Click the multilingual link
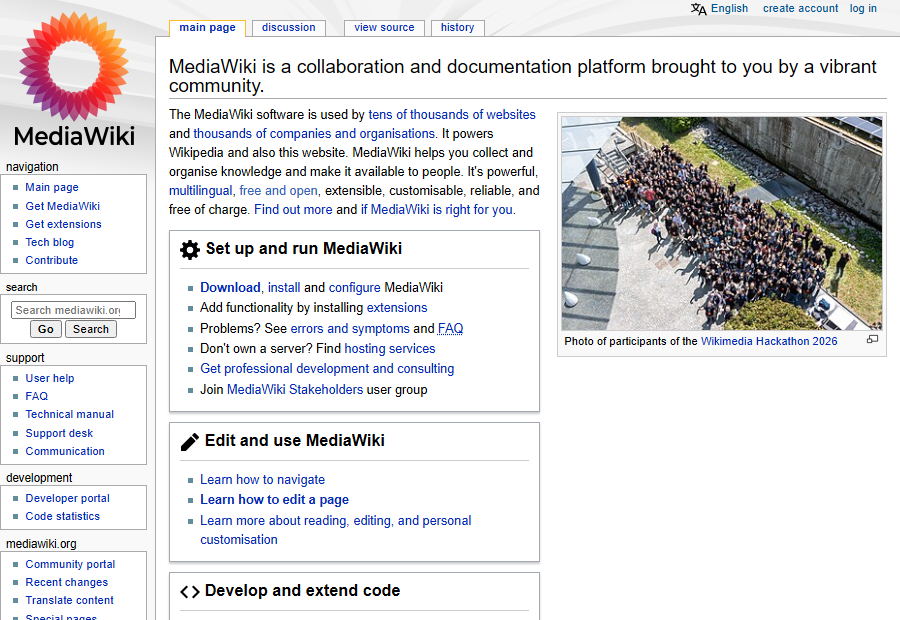The width and height of the screenshot is (900, 620). click(200, 191)
